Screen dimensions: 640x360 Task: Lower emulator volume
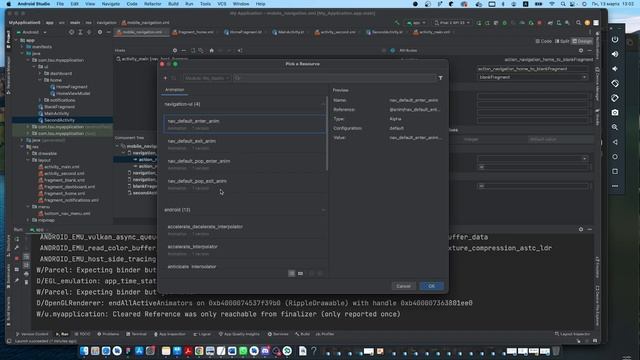615,69
